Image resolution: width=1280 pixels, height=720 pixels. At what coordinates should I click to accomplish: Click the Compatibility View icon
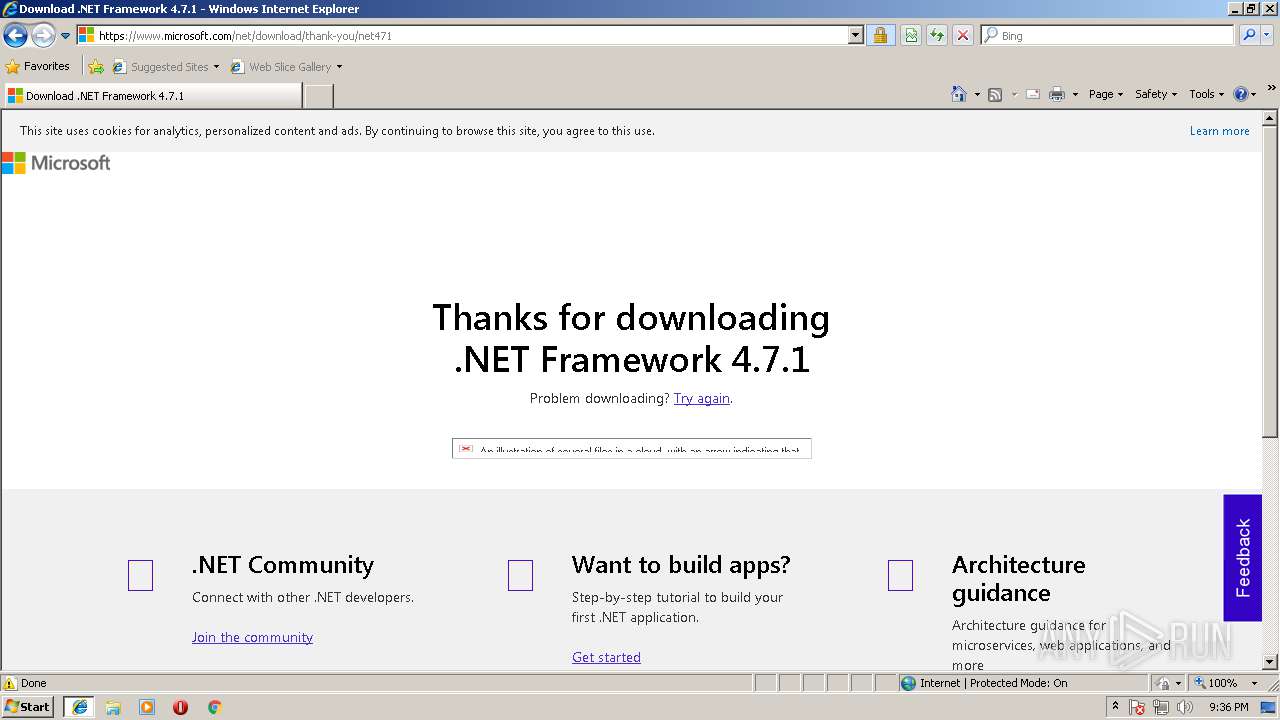(x=911, y=35)
